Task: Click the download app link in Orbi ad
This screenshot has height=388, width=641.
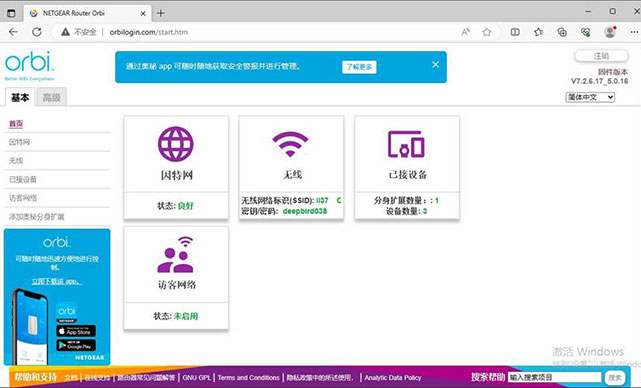Action: coord(57,281)
